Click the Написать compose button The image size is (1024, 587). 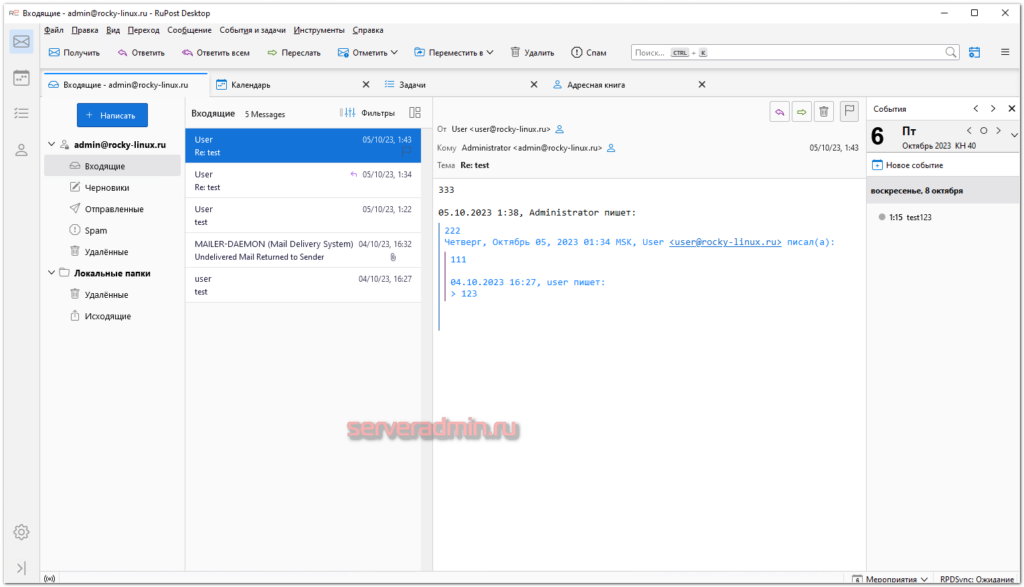point(112,116)
